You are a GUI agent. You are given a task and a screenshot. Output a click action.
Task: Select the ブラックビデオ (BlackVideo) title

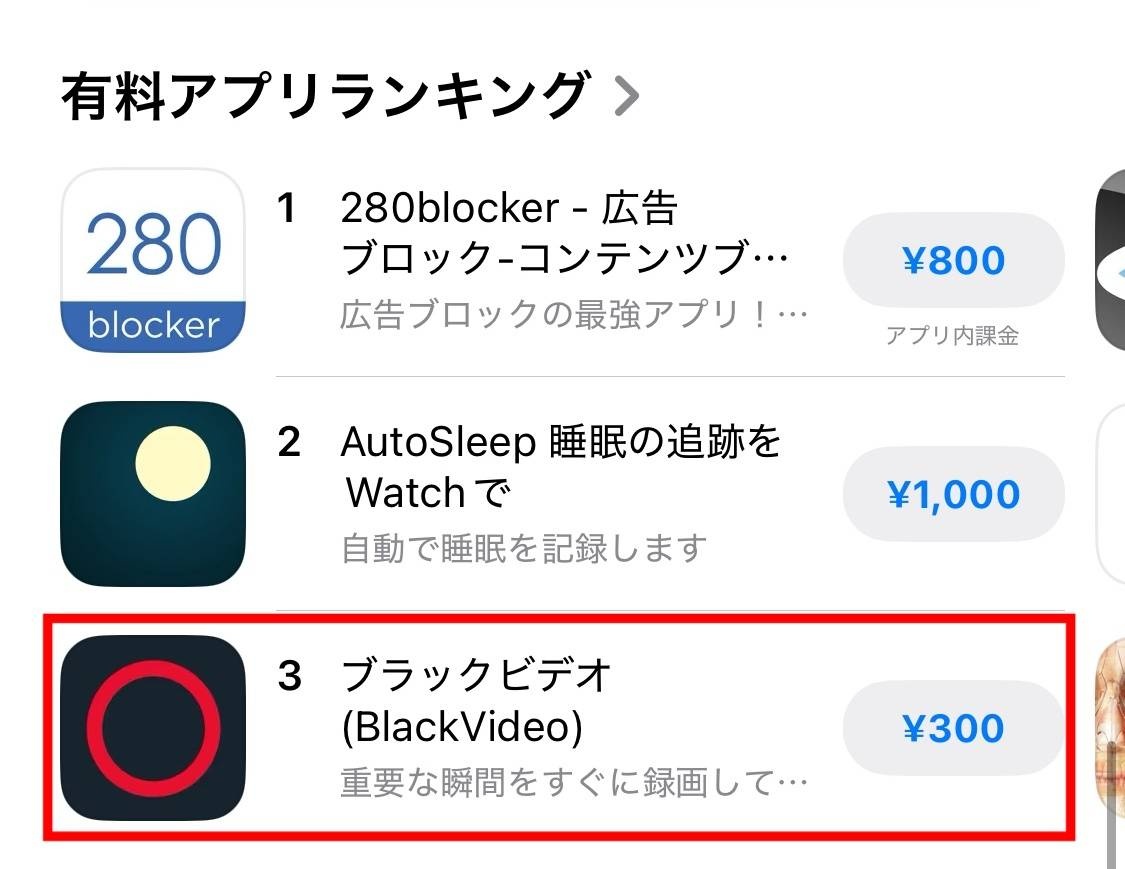point(476,702)
